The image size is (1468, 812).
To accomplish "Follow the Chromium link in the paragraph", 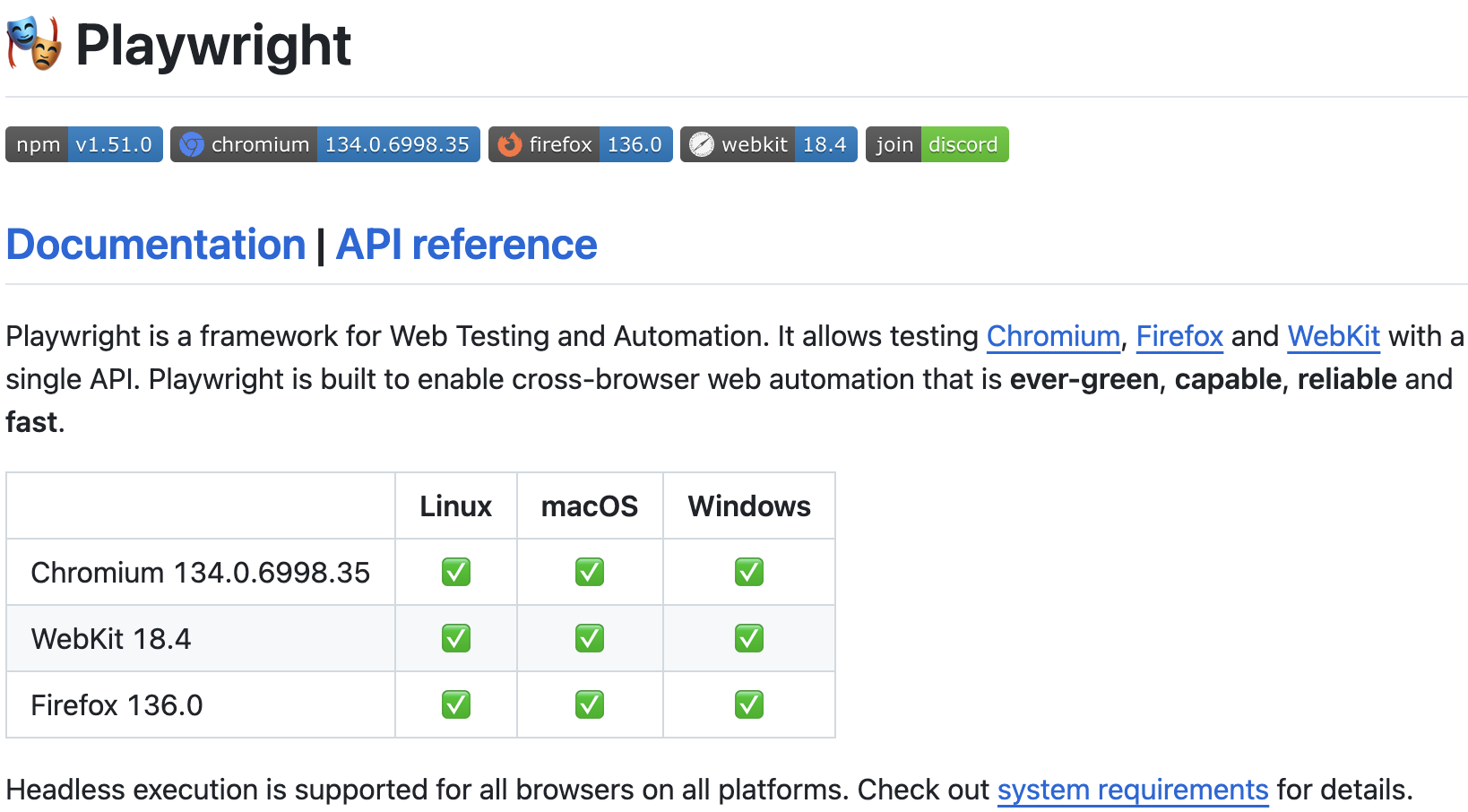I will point(1053,336).
